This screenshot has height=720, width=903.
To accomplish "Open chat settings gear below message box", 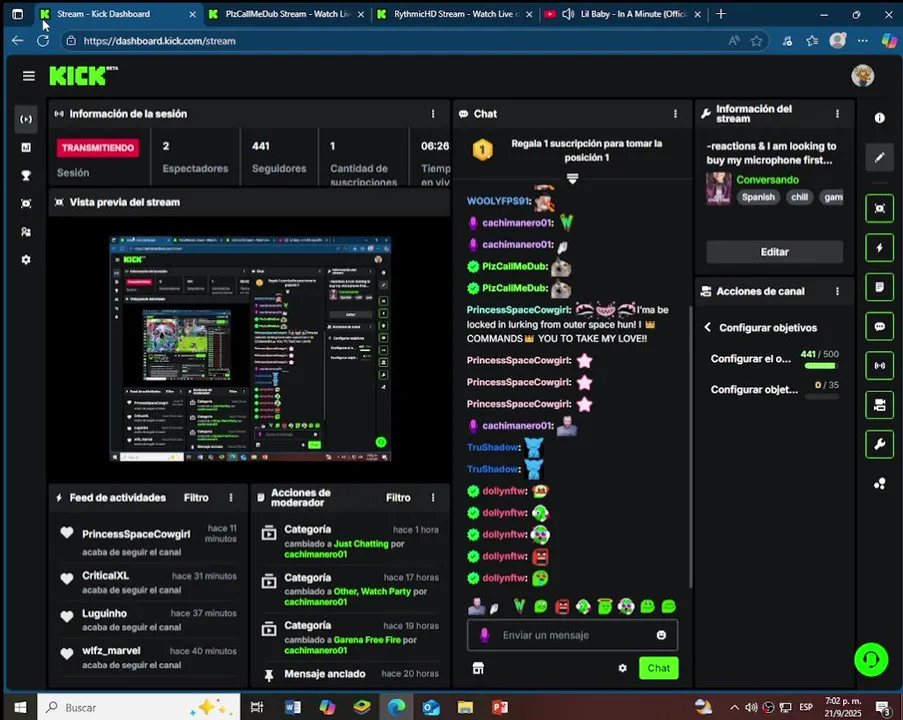I will (x=623, y=668).
